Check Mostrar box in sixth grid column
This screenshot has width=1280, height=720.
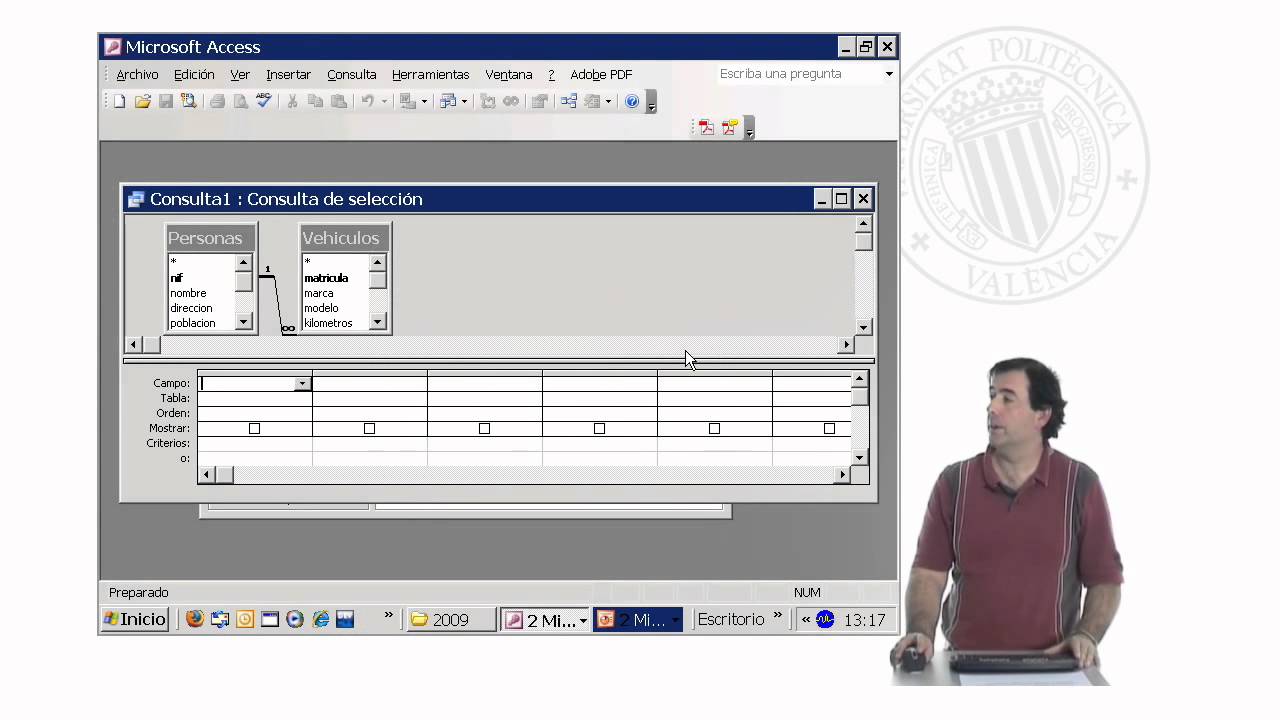[x=829, y=428]
